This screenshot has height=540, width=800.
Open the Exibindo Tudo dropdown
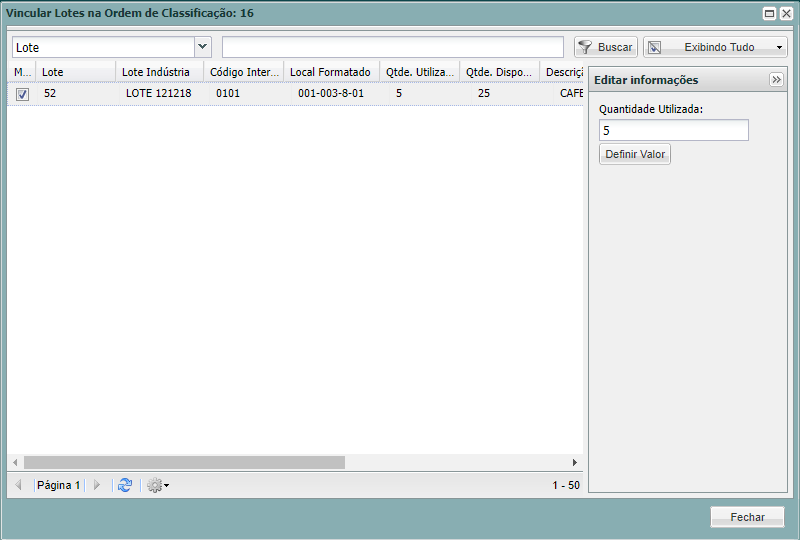pos(715,47)
